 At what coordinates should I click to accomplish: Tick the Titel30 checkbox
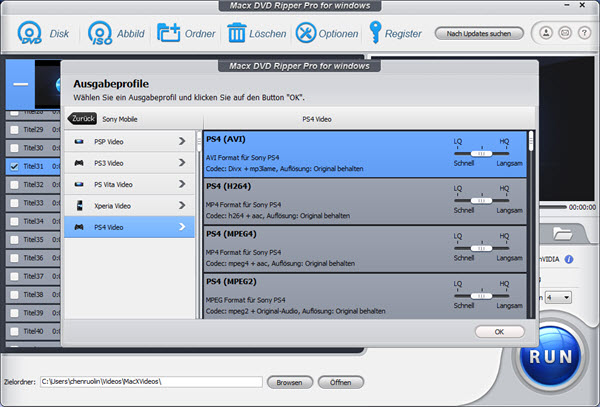[x=14, y=148]
